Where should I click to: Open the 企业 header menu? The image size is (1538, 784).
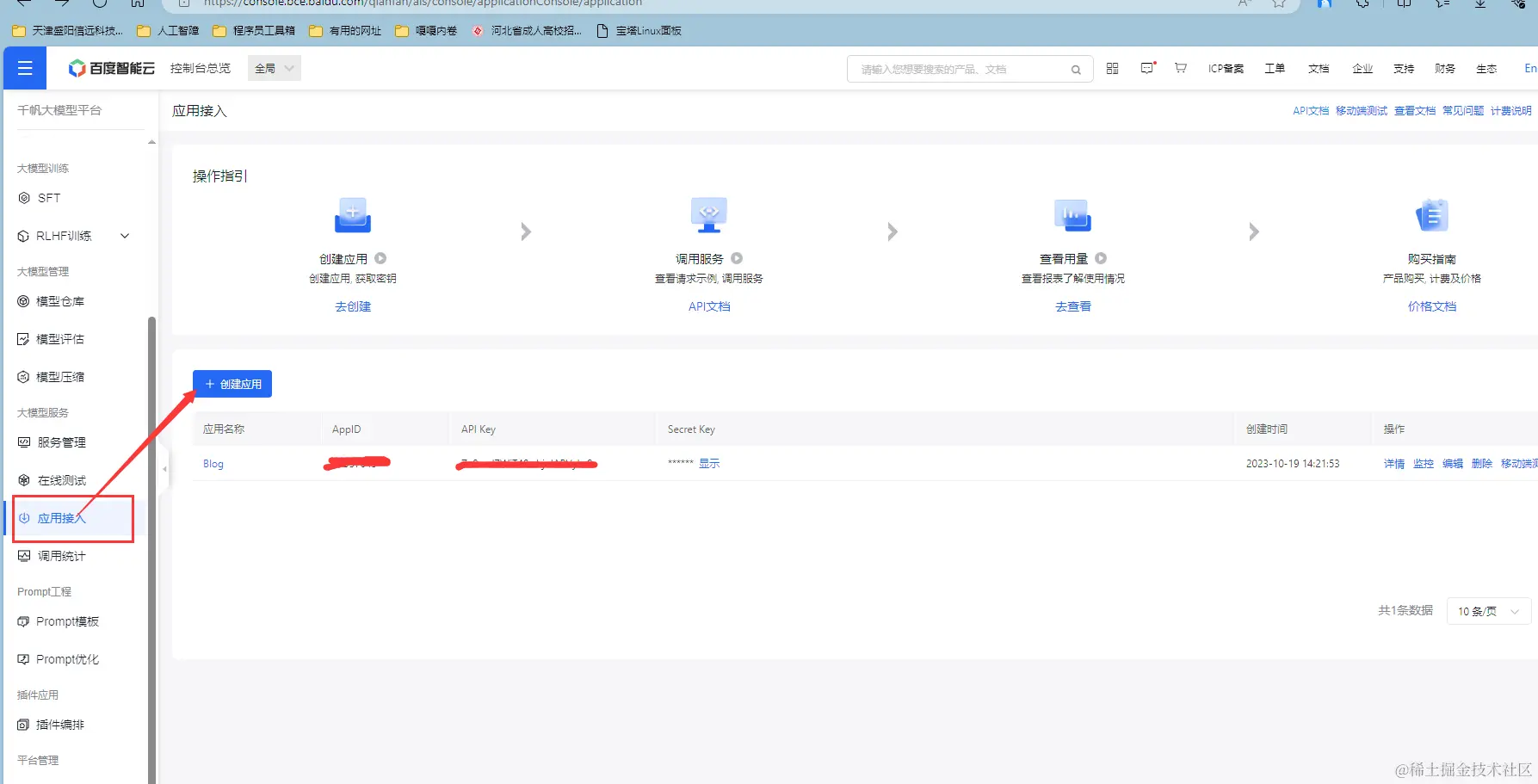coord(1362,69)
